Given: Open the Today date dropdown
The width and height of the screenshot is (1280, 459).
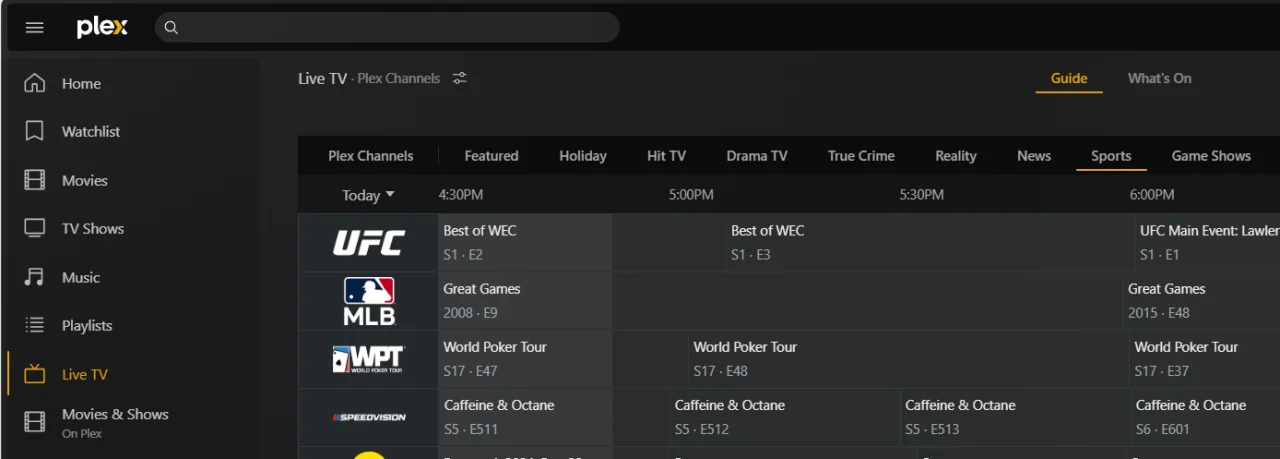Looking at the screenshot, I should pos(368,195).
